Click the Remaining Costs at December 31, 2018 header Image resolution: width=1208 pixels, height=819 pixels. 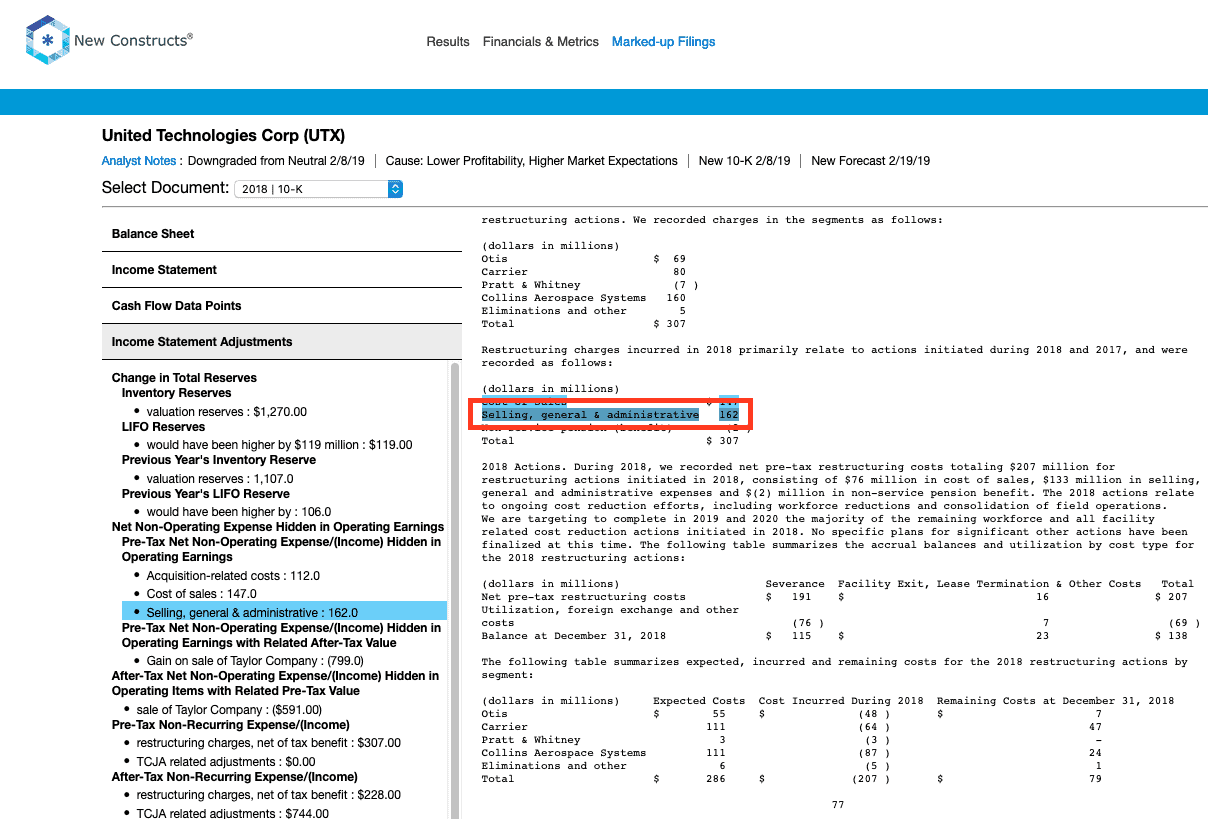pyautogui.click(x=1055, y=701)
